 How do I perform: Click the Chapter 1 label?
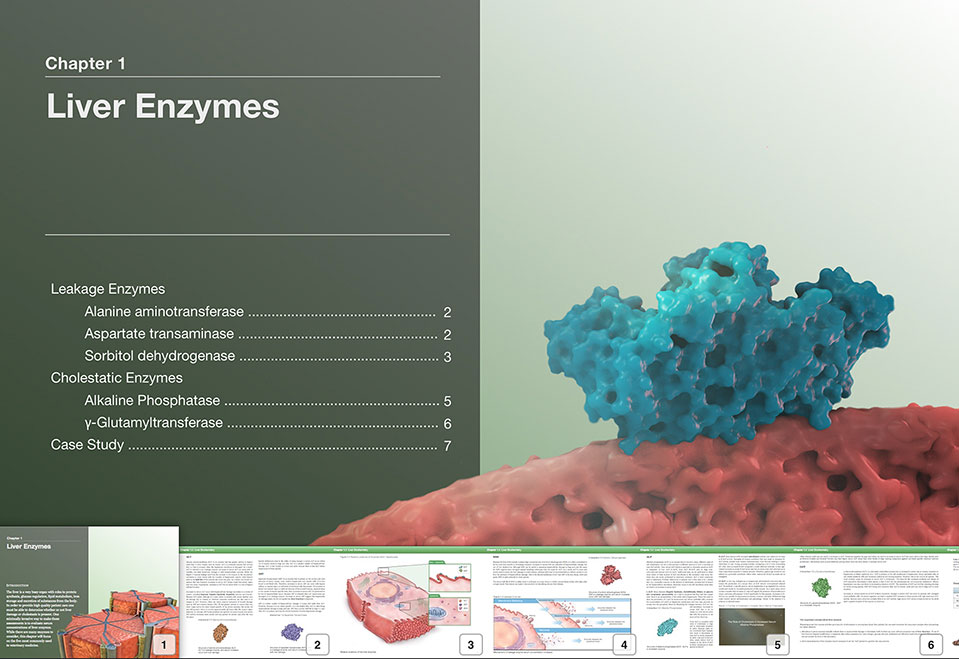tap(85, 64)
